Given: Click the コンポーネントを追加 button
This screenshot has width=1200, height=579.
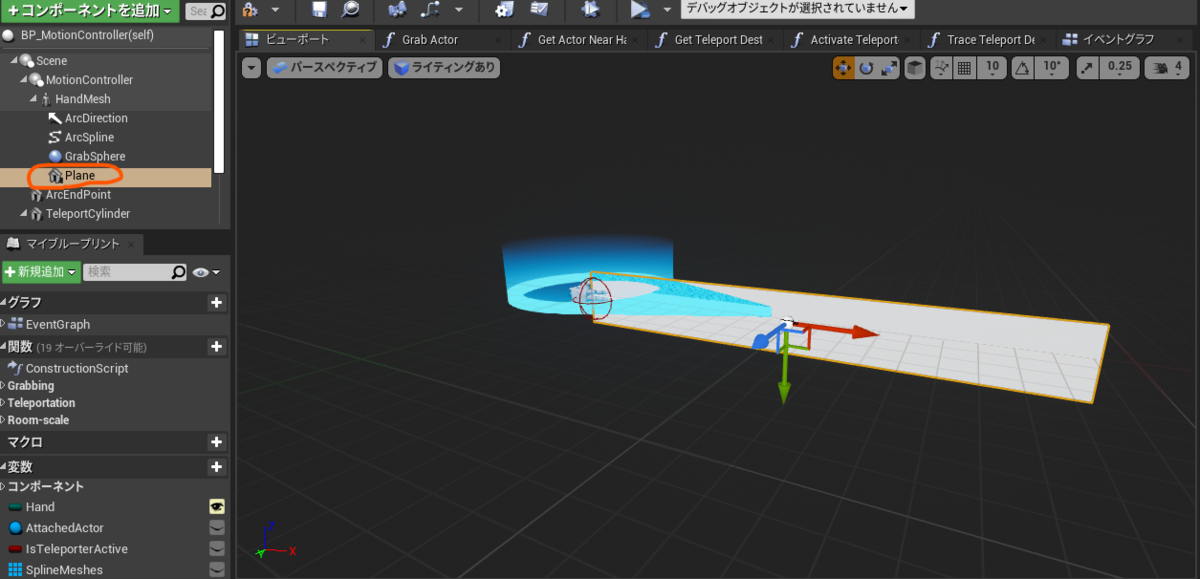Looking at the screenshot, I should pos(90,11).
